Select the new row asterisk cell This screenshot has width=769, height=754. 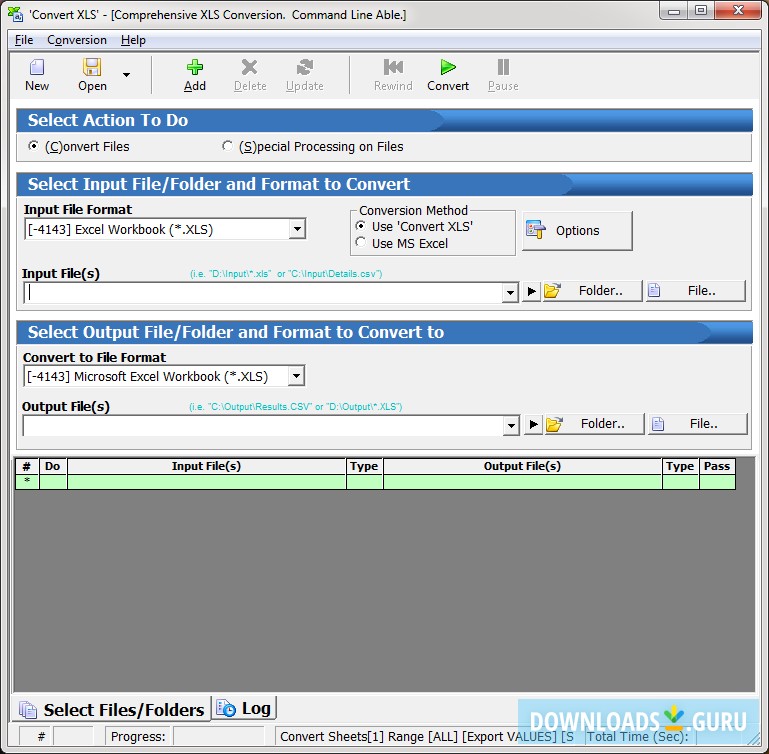click(x=27, y=482)
